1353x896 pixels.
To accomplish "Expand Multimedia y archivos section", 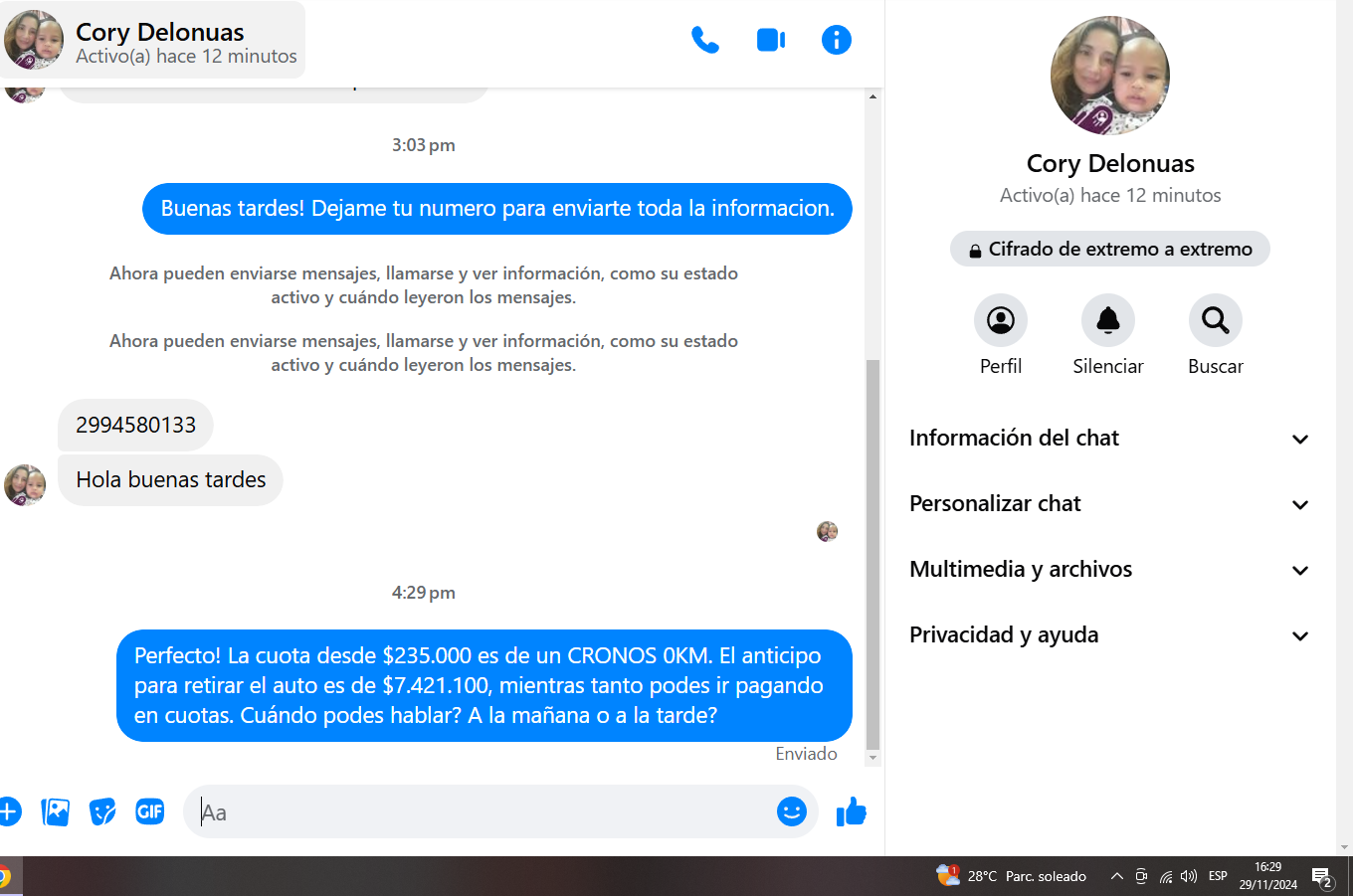I will pos(1109,570).
